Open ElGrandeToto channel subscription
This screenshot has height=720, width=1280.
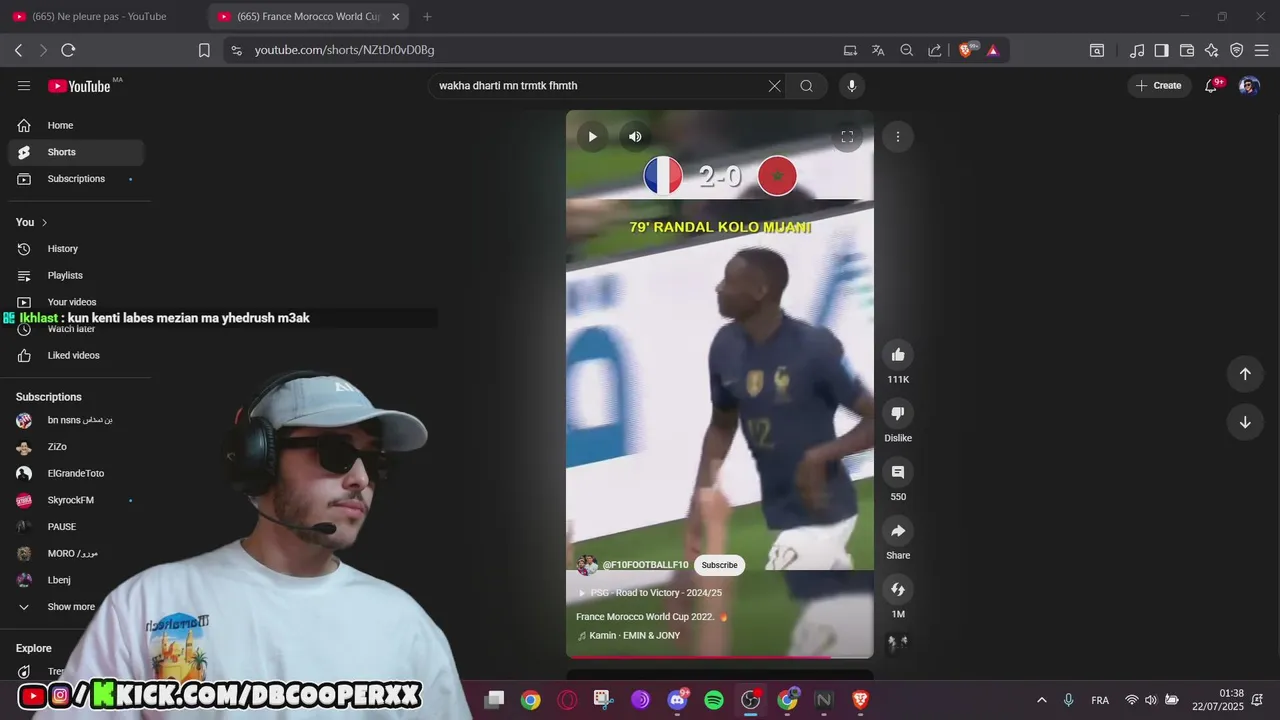point(76,473)
